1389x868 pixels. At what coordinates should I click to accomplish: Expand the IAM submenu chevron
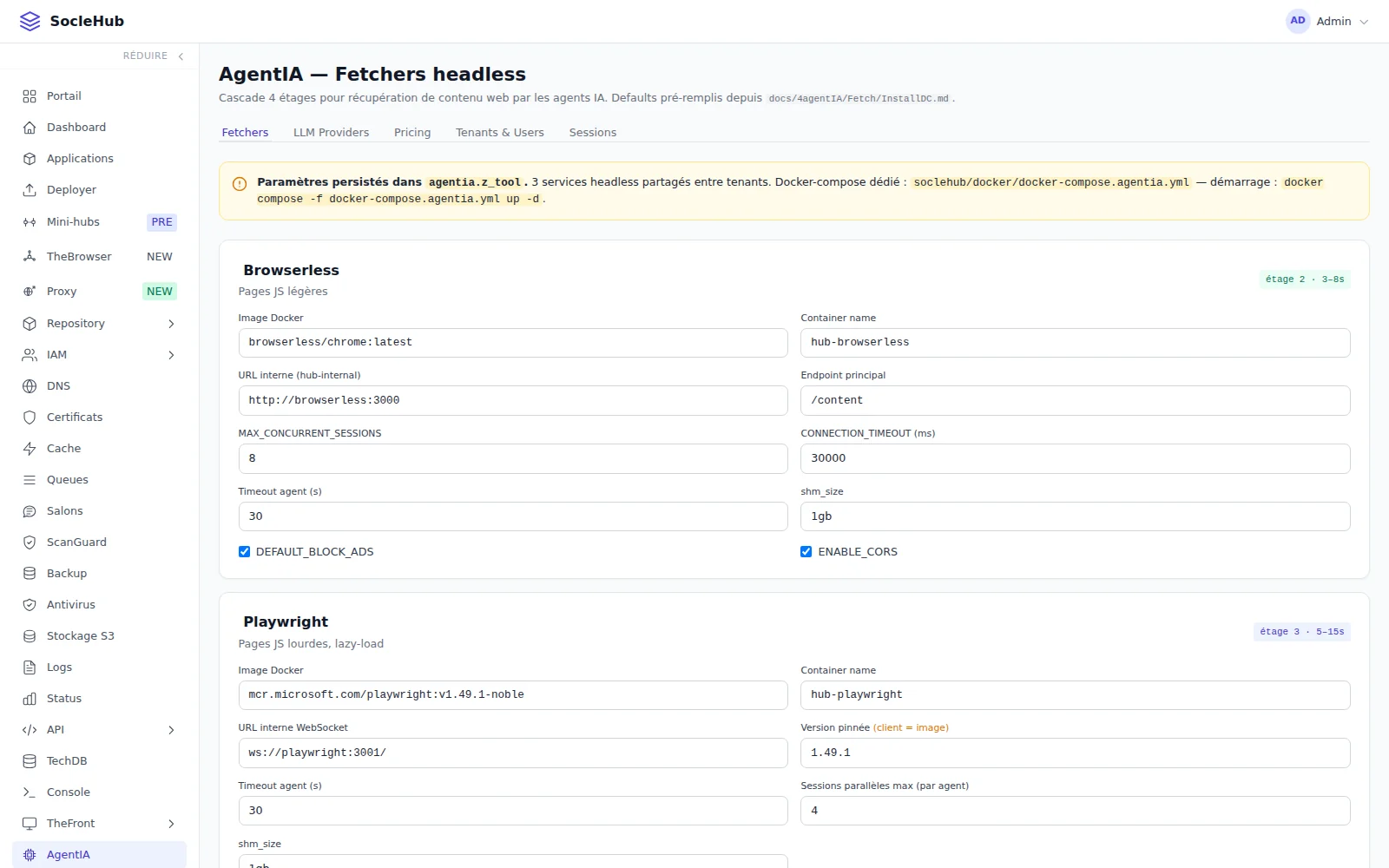tap(171, 355)
